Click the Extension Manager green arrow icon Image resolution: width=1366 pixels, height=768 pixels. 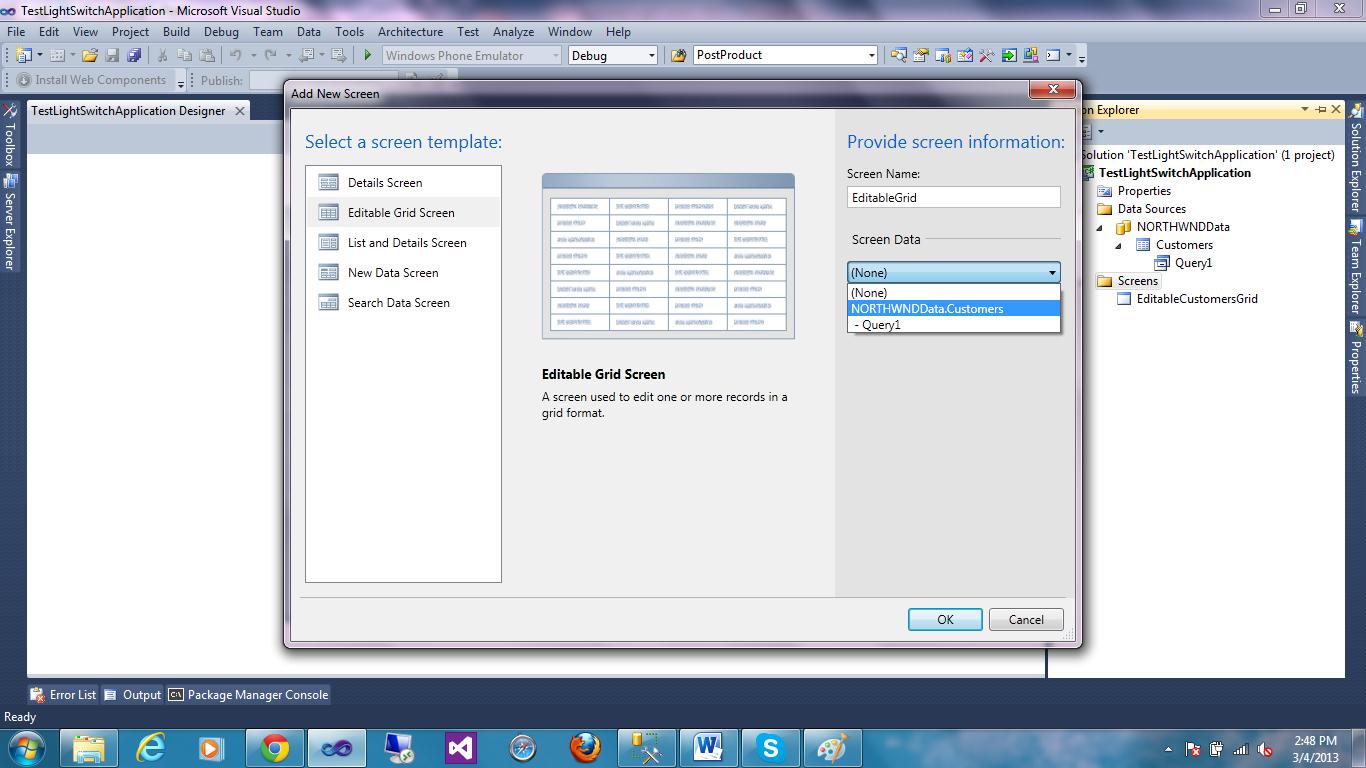[1009, 55]
